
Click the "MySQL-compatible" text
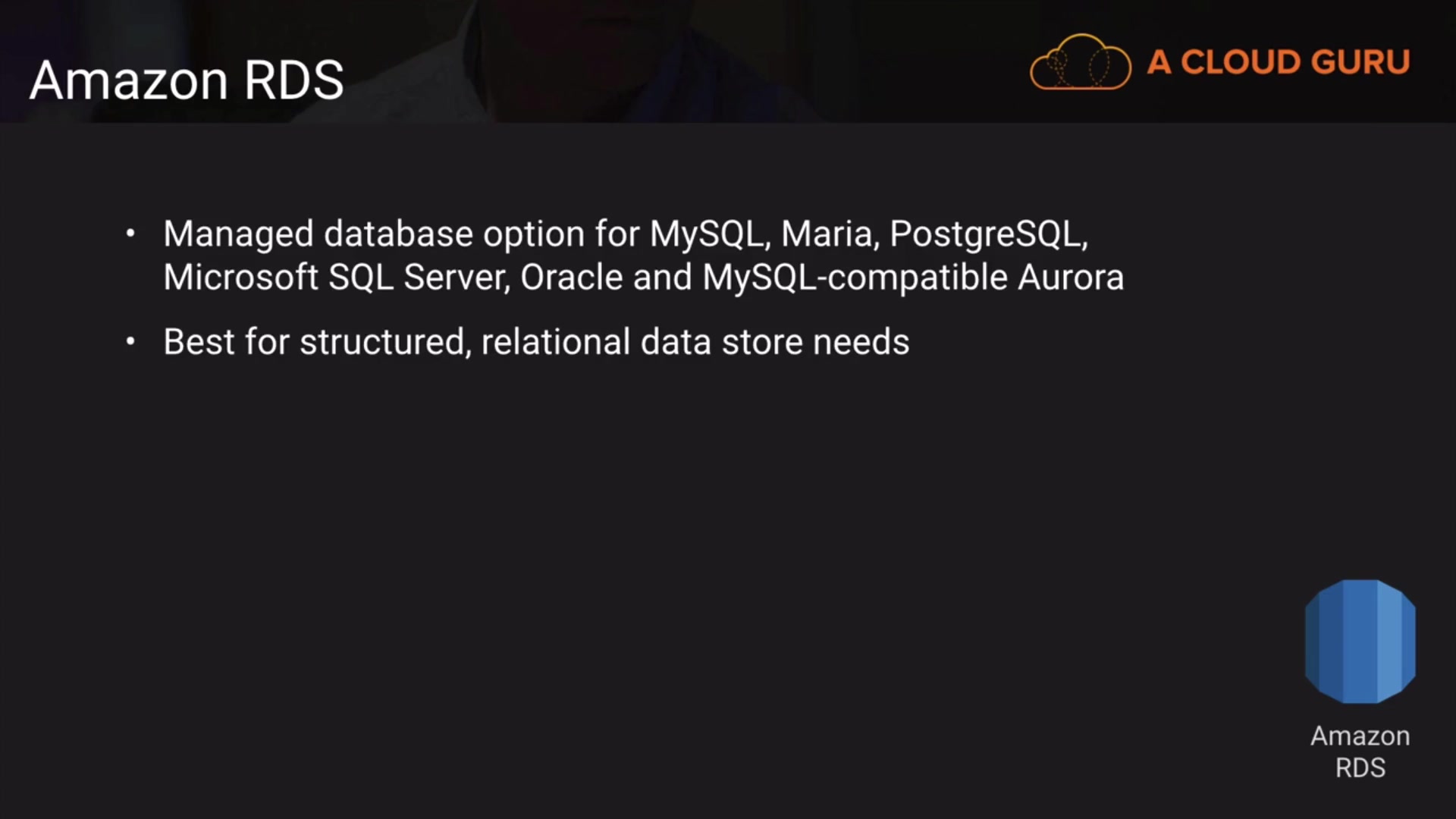click(x=854, y=277)
